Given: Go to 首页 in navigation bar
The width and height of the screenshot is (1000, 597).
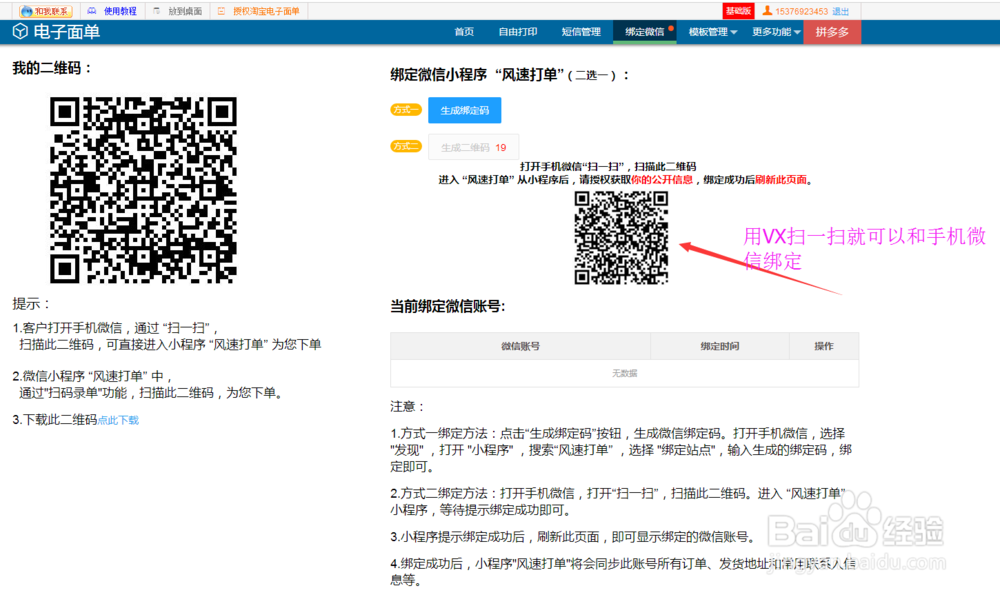Looking at the screenshot, I should [464, 32].
